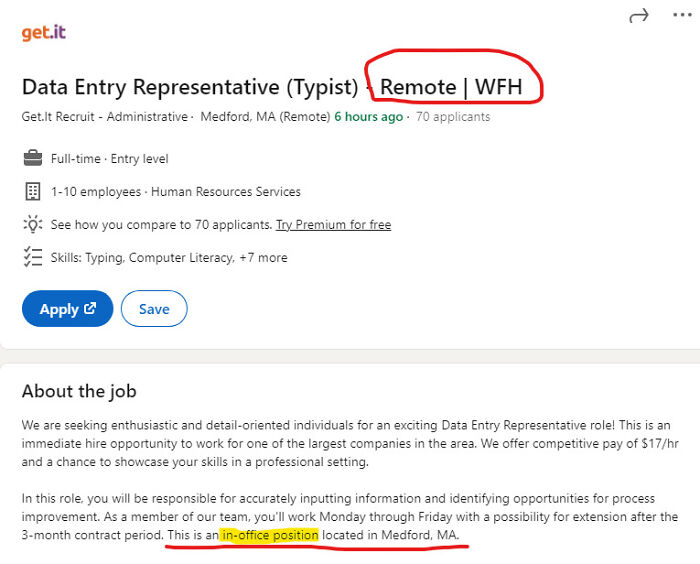Click the checklist icon beside Skills

[32, 257]
